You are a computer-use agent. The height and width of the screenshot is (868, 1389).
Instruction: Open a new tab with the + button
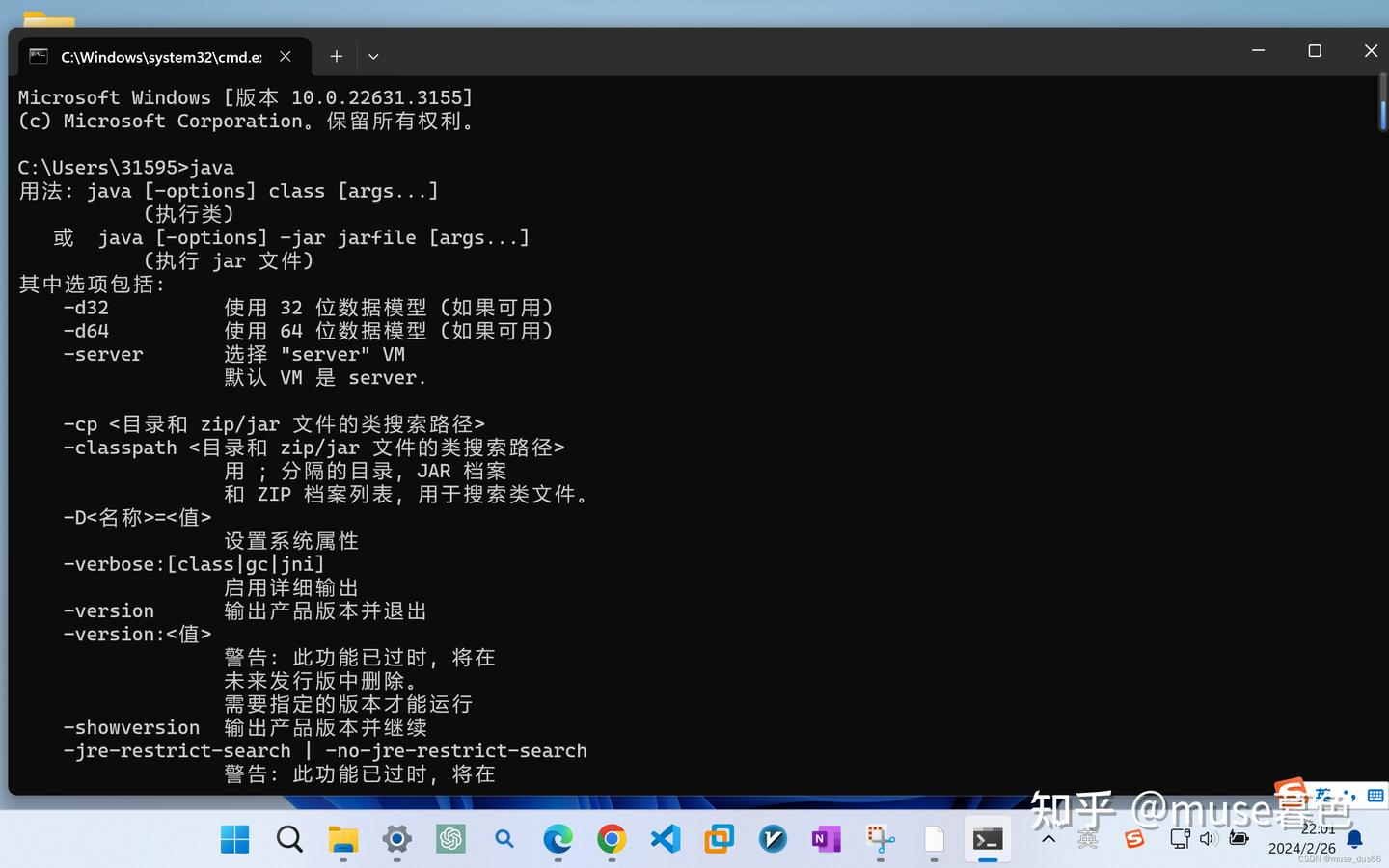tap(337, 56)
